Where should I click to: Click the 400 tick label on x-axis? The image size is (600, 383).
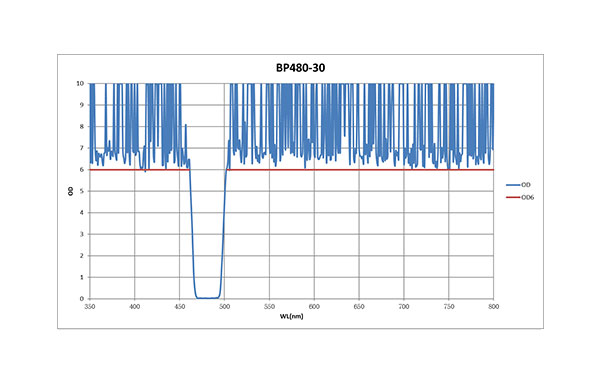coord(135,306)
